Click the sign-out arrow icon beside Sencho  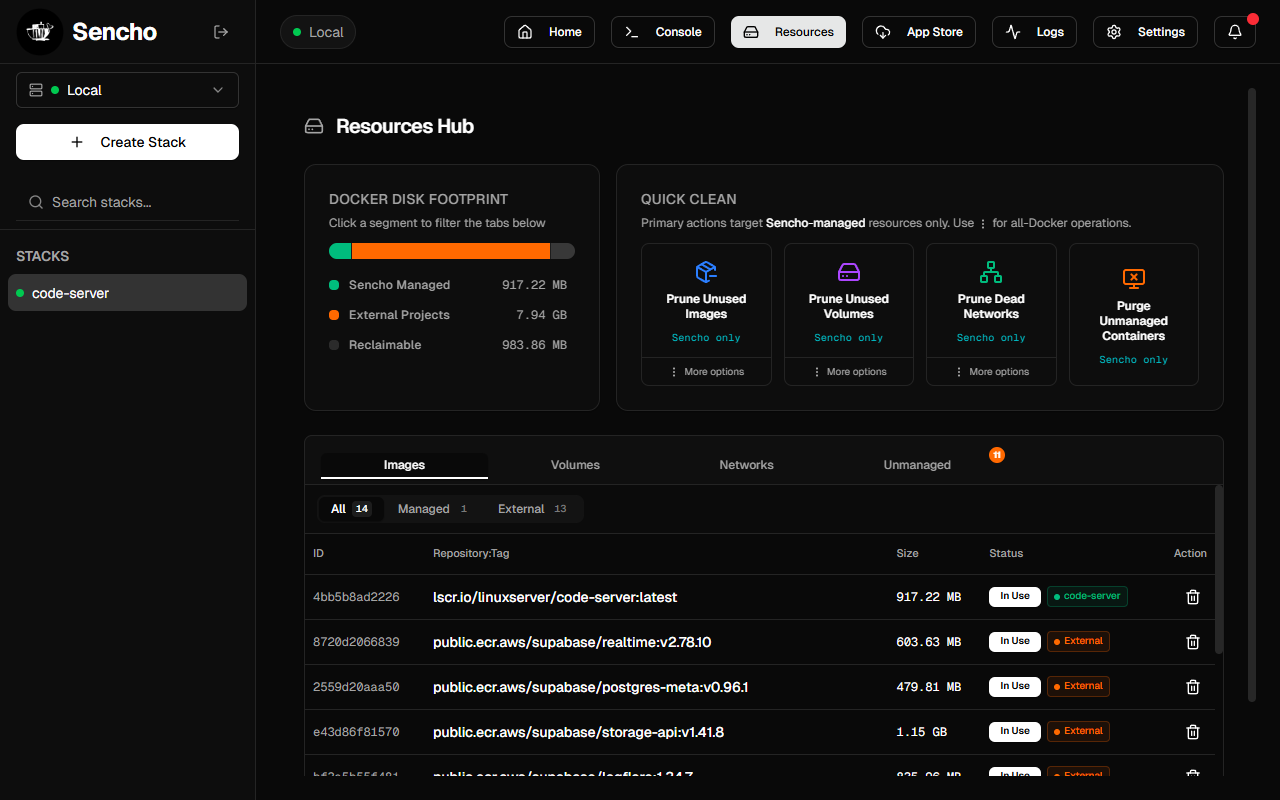click(221, 32)
